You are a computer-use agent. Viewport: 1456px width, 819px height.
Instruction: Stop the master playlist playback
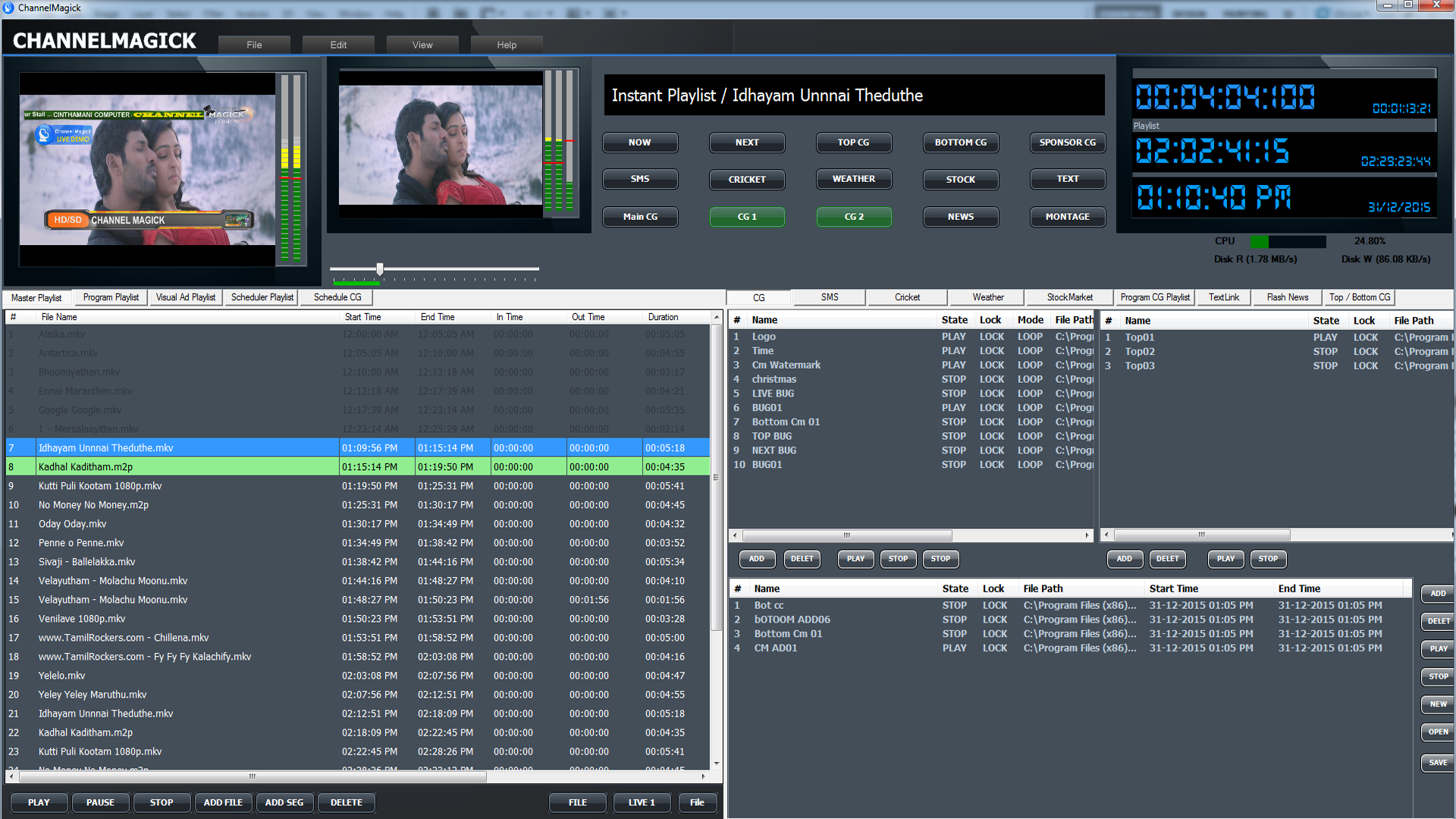[162, 802]
